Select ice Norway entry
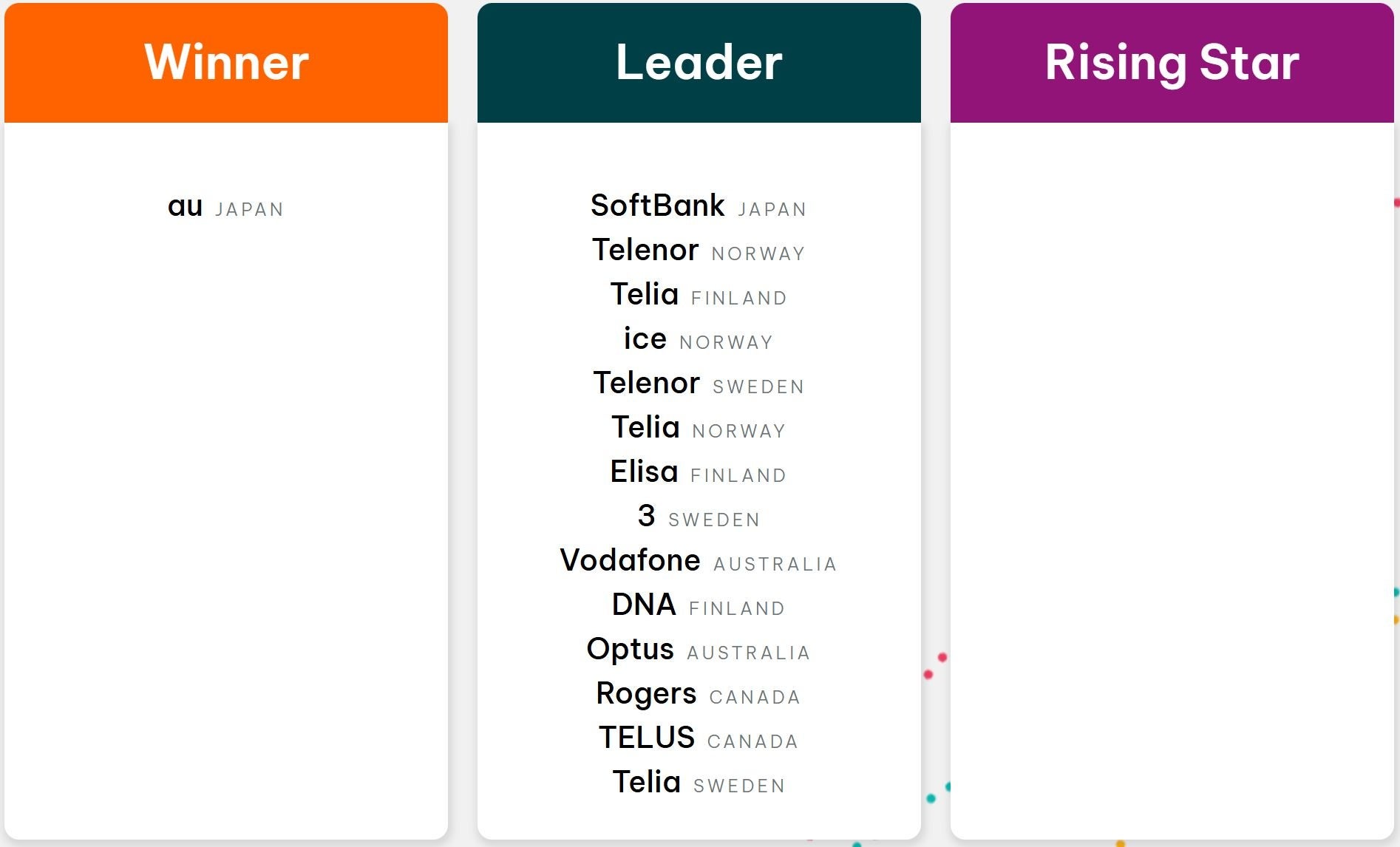This screenshot has height=847, width=1400. click(x=698, y=339)
